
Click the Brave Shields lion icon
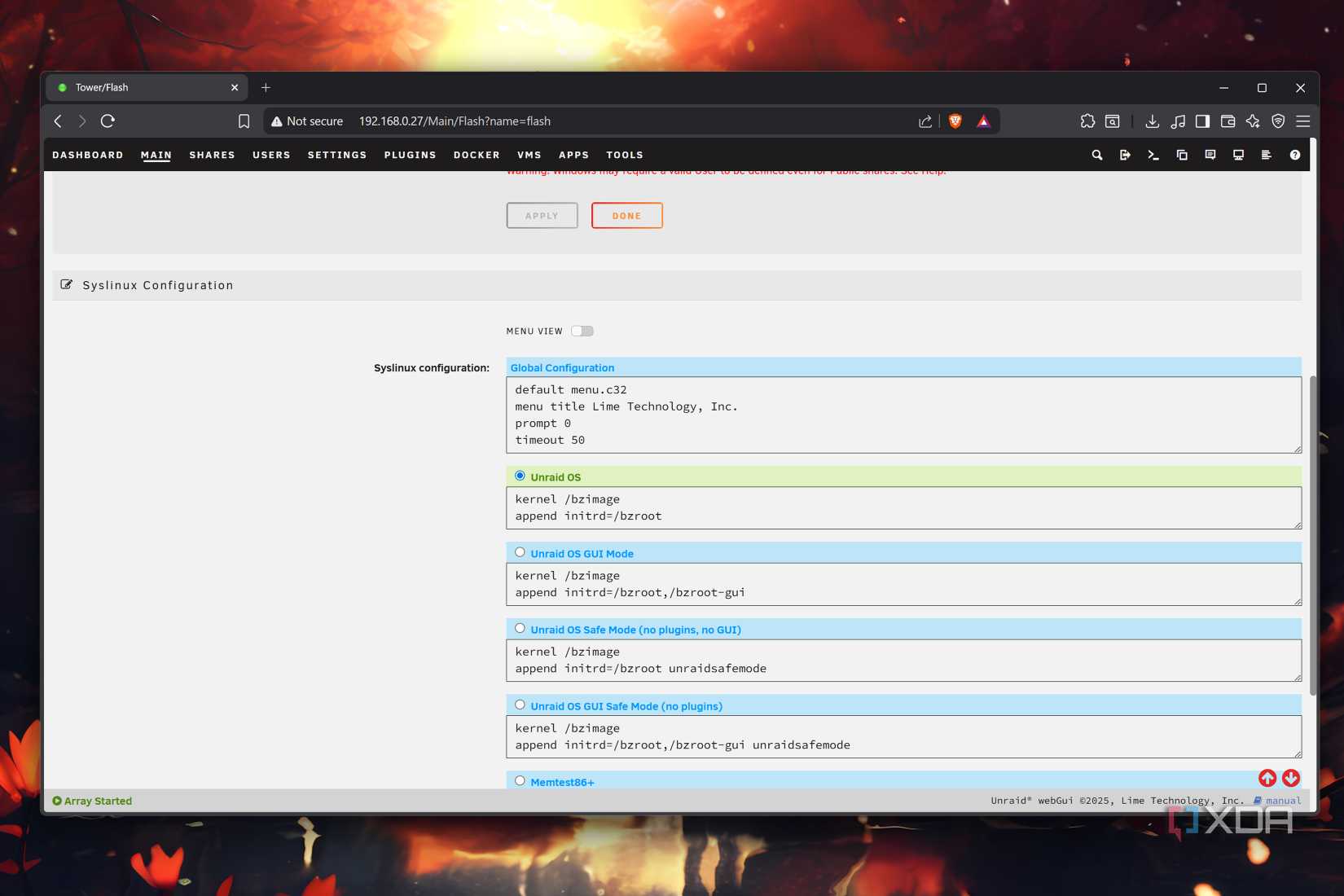(955, 121)
